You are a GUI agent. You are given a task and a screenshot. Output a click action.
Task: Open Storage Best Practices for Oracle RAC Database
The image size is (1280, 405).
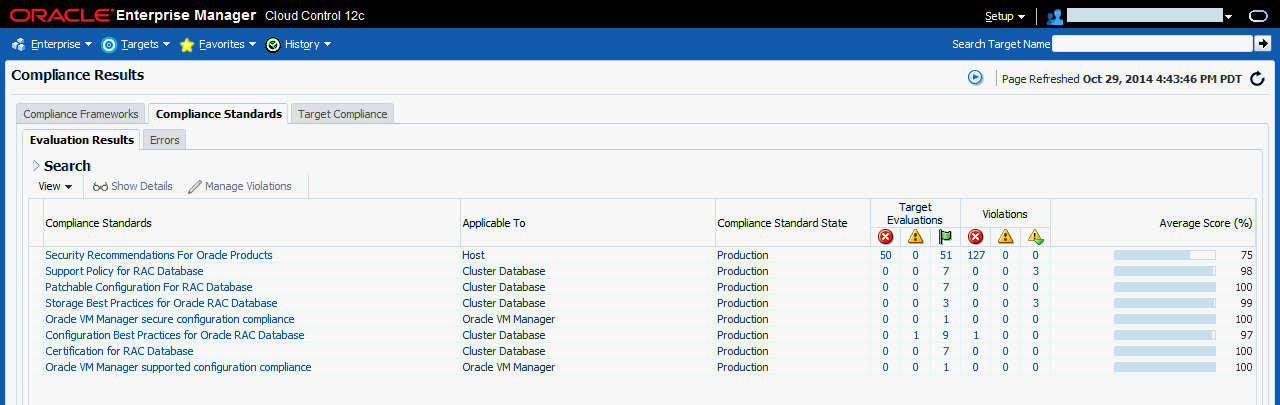[161, 303]
